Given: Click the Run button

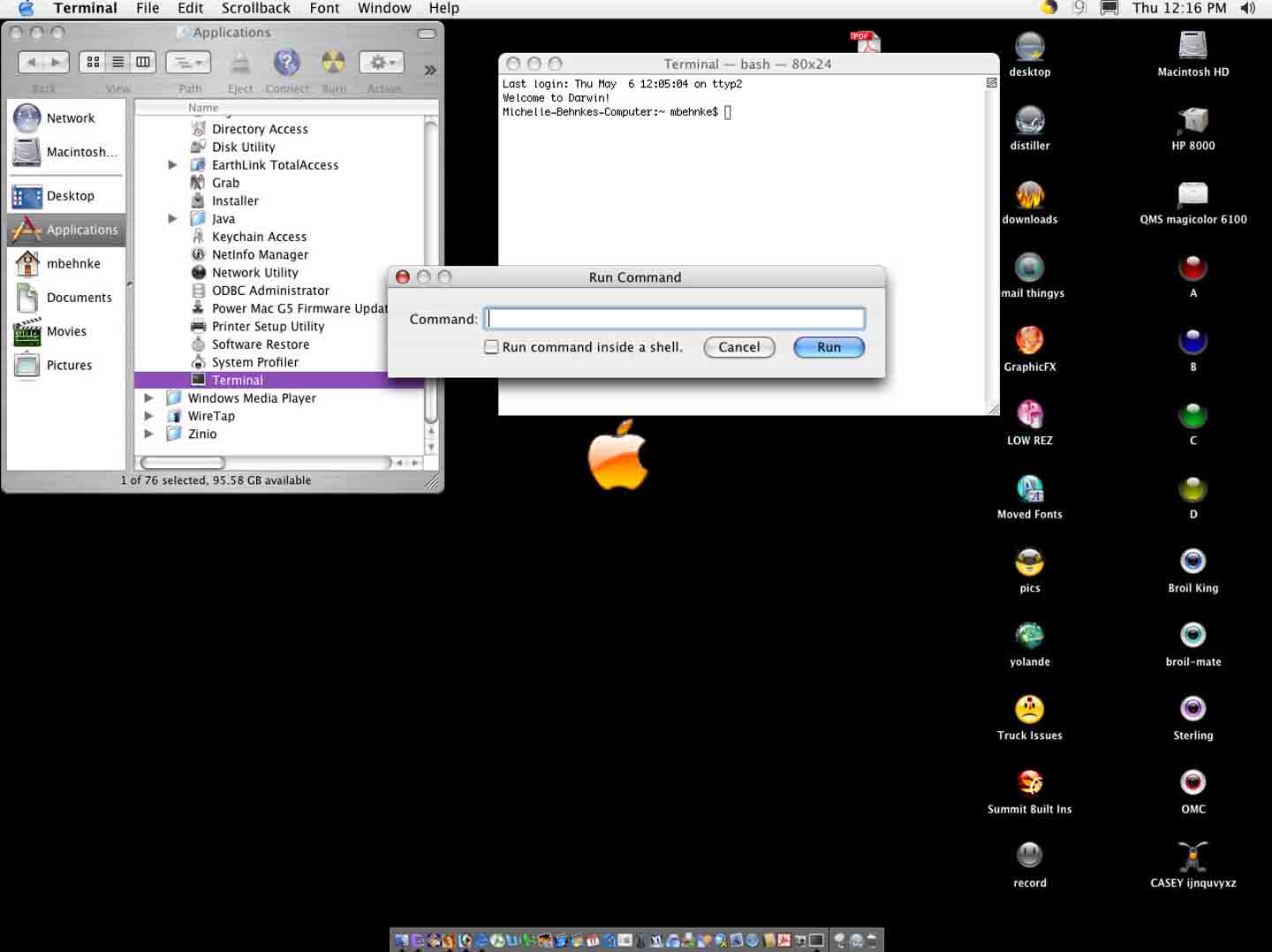Looking at the screenshot, I should click(829, 347).
